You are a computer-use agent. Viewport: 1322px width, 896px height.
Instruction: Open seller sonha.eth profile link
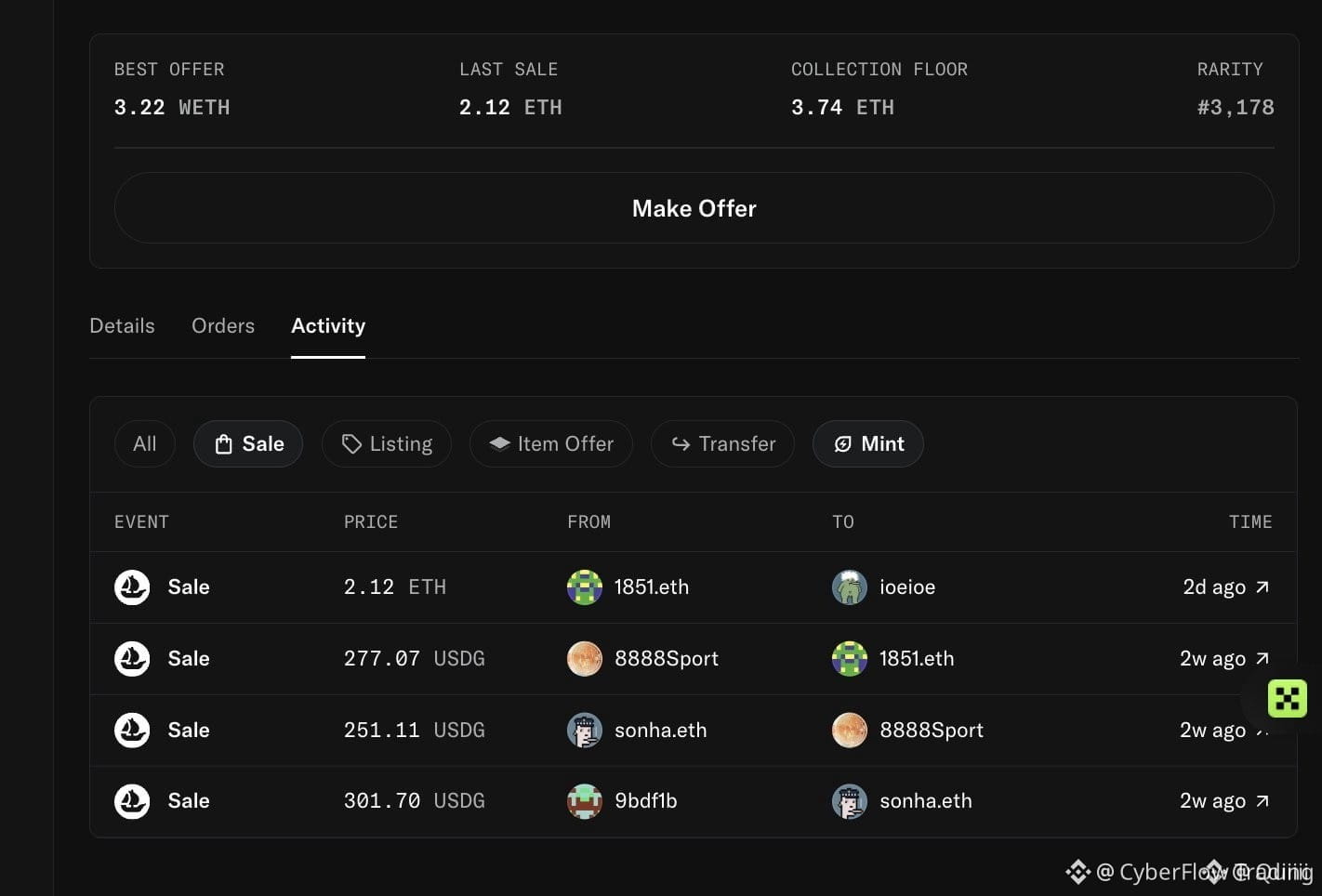661,731
